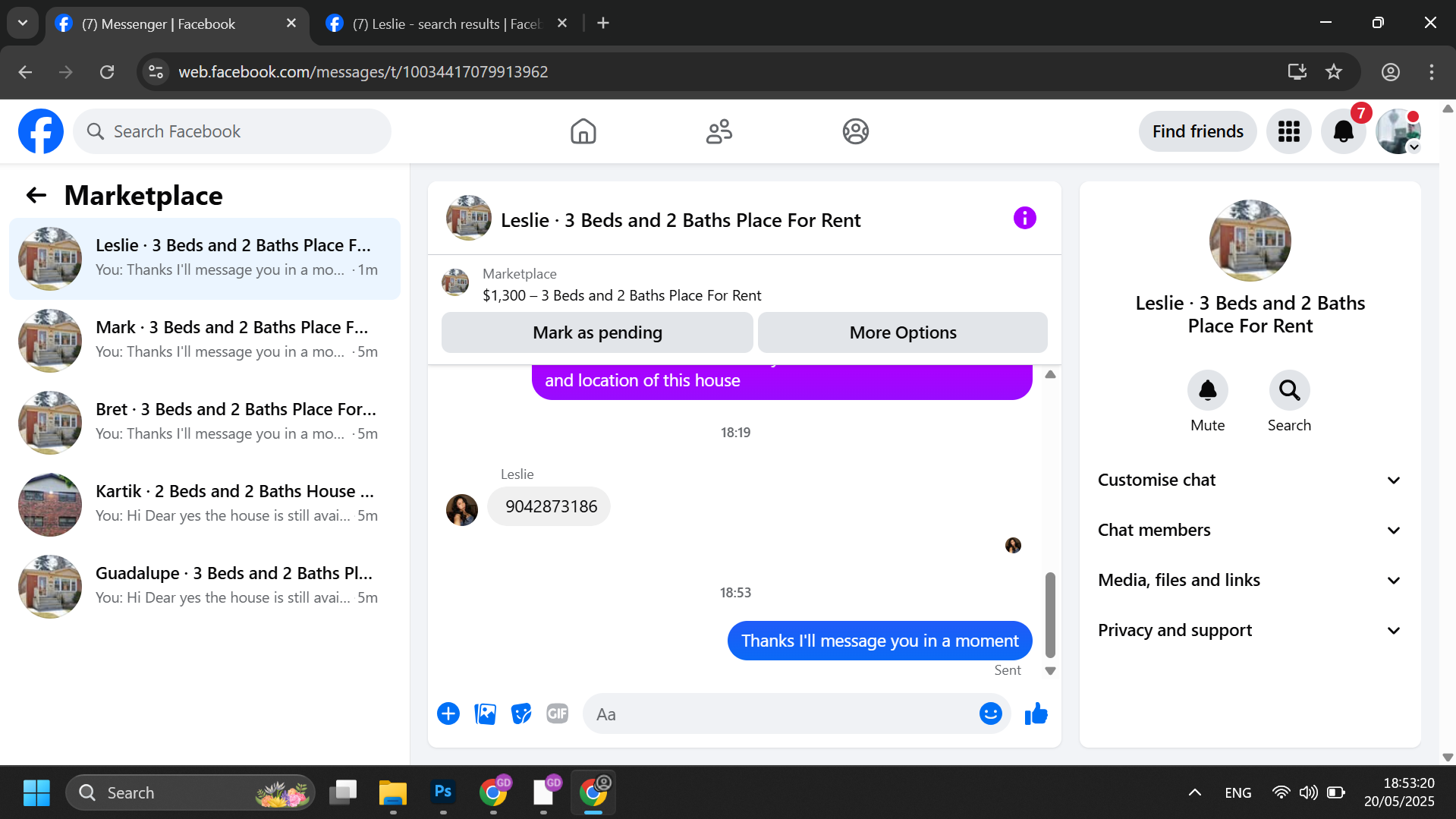This screenshot has width=1456, height=819.
Task: Close the Messenger browser tab
Action: tap(291, 24)
